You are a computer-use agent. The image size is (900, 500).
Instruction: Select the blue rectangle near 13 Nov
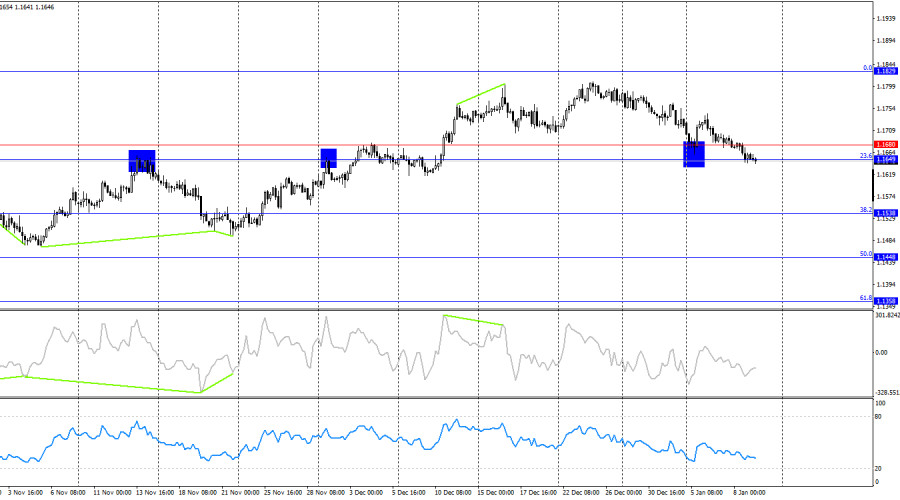tap(142, 161)
